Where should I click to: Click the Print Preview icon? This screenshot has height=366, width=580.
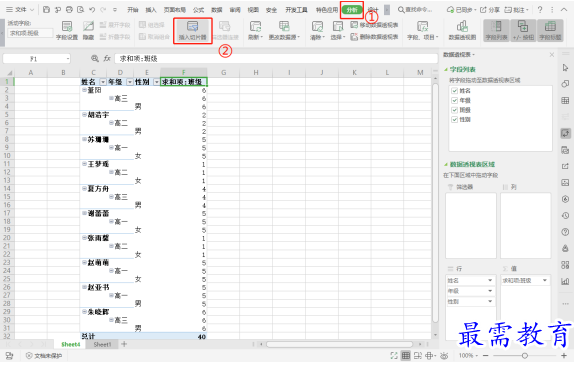pos(80,10)
